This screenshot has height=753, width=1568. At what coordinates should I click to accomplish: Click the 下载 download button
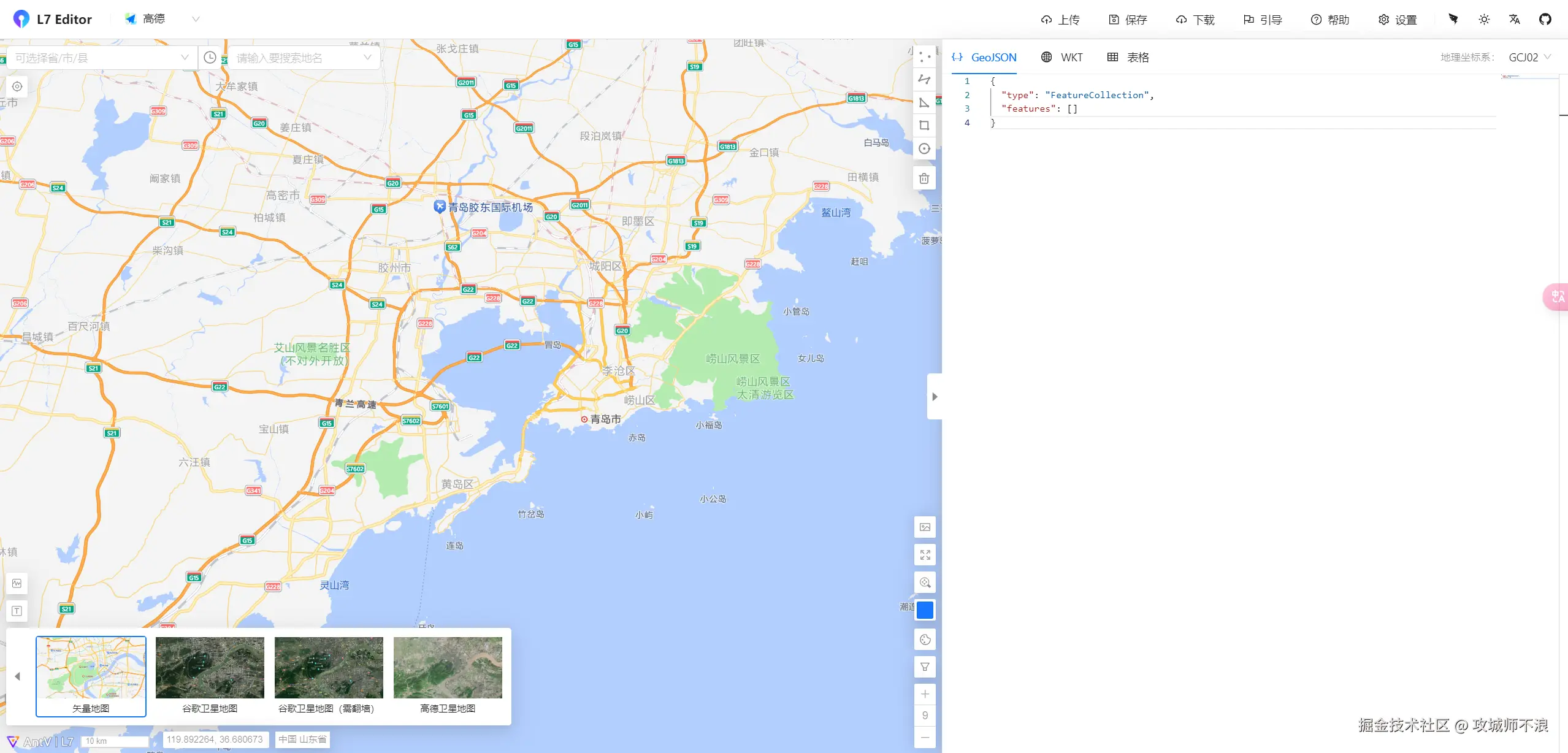[1195, 20]
